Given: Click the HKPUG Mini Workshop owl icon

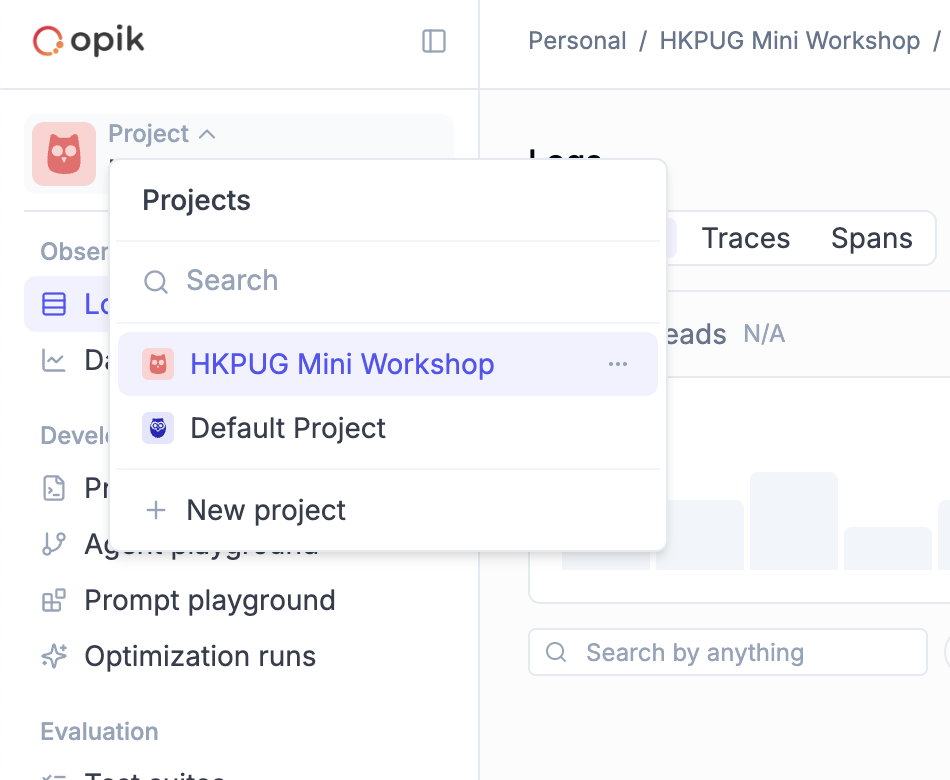Looking at the screenshot, I should pos(158,364).
